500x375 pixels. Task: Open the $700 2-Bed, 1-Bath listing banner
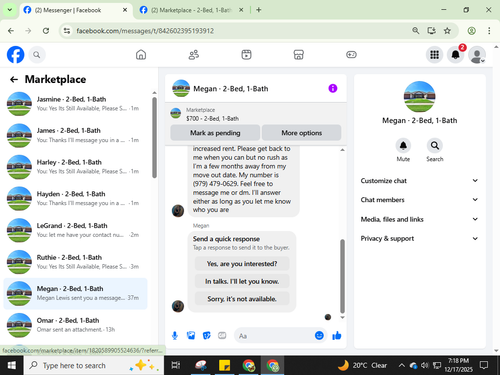point(256,114)
